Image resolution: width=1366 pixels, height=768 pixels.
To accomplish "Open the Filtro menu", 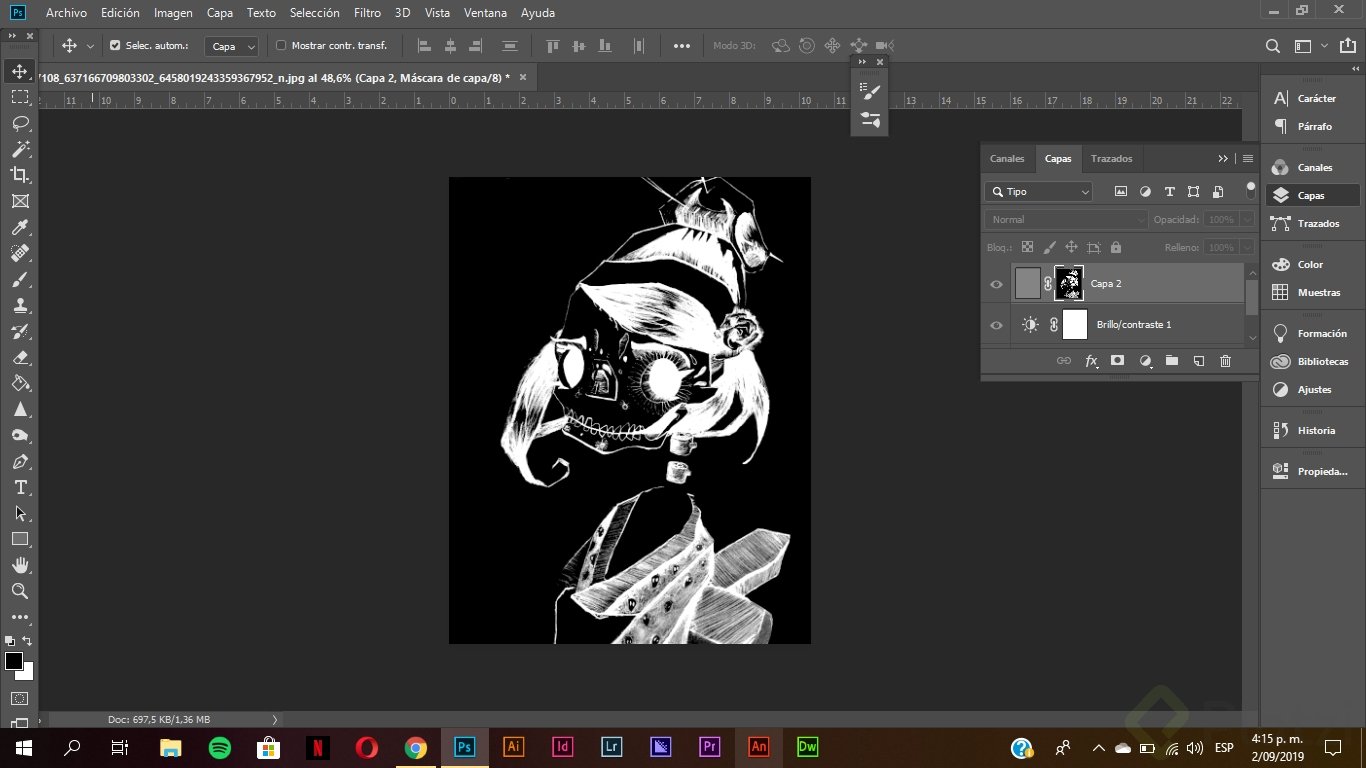I will (367, 13).
